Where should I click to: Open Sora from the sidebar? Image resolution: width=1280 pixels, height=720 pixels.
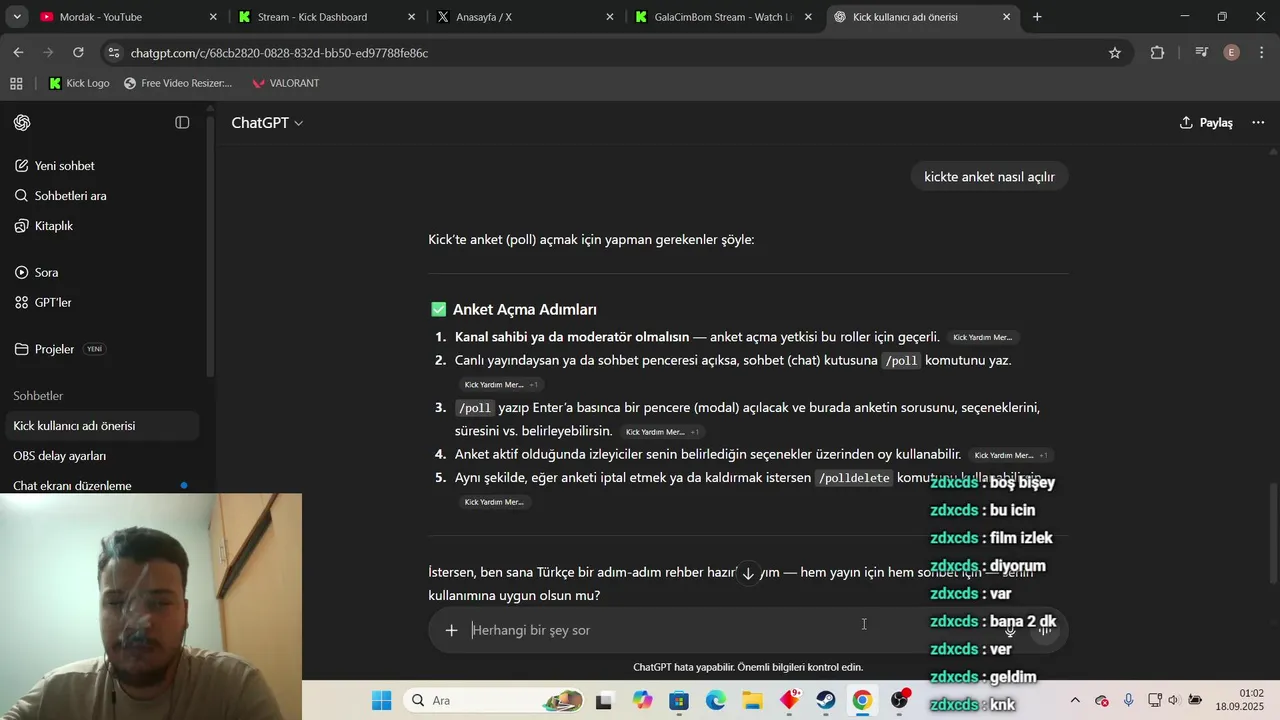(46, 272)
